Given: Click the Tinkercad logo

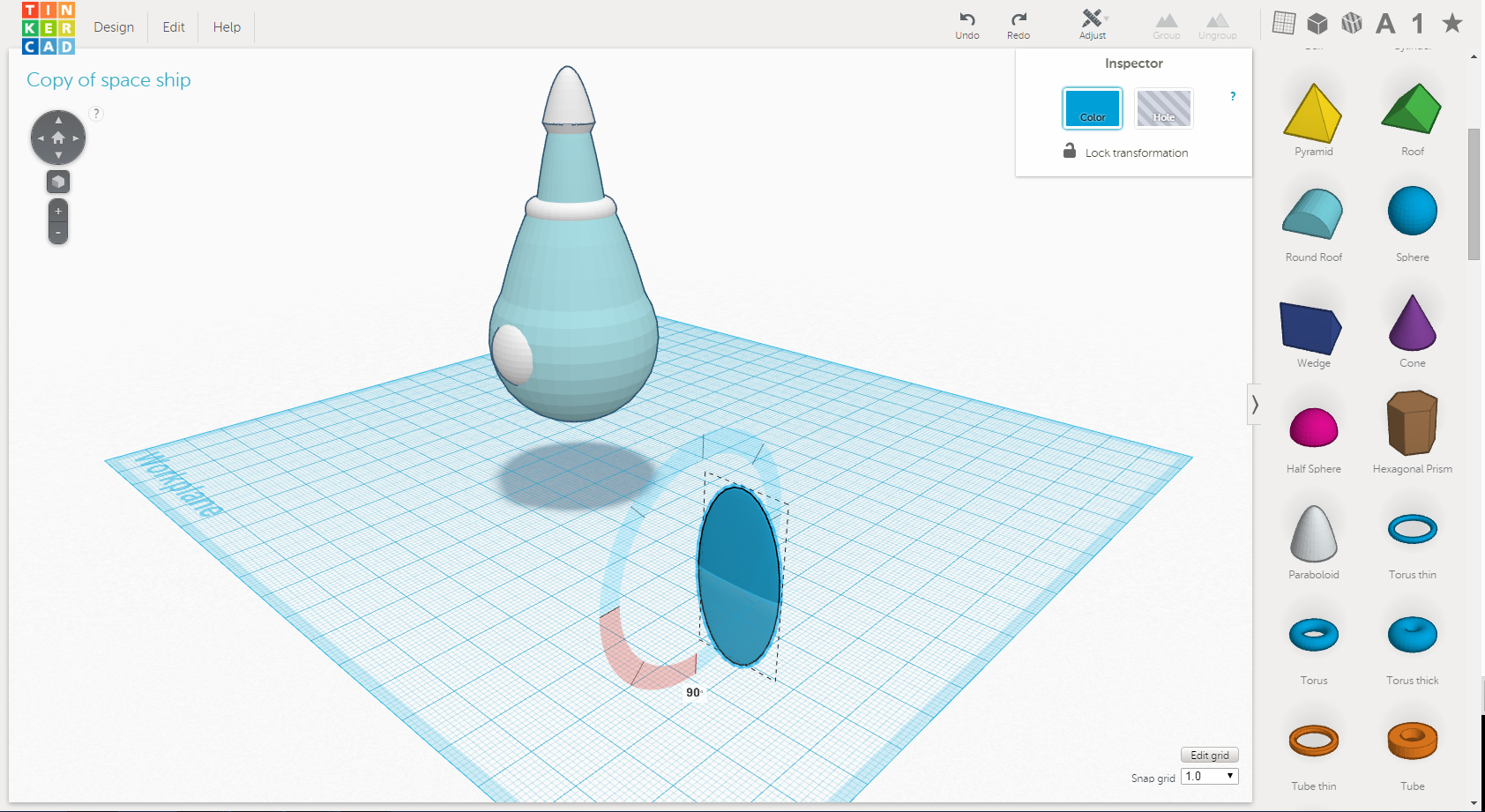Looking at the screenshot, I should coord(49,27).
